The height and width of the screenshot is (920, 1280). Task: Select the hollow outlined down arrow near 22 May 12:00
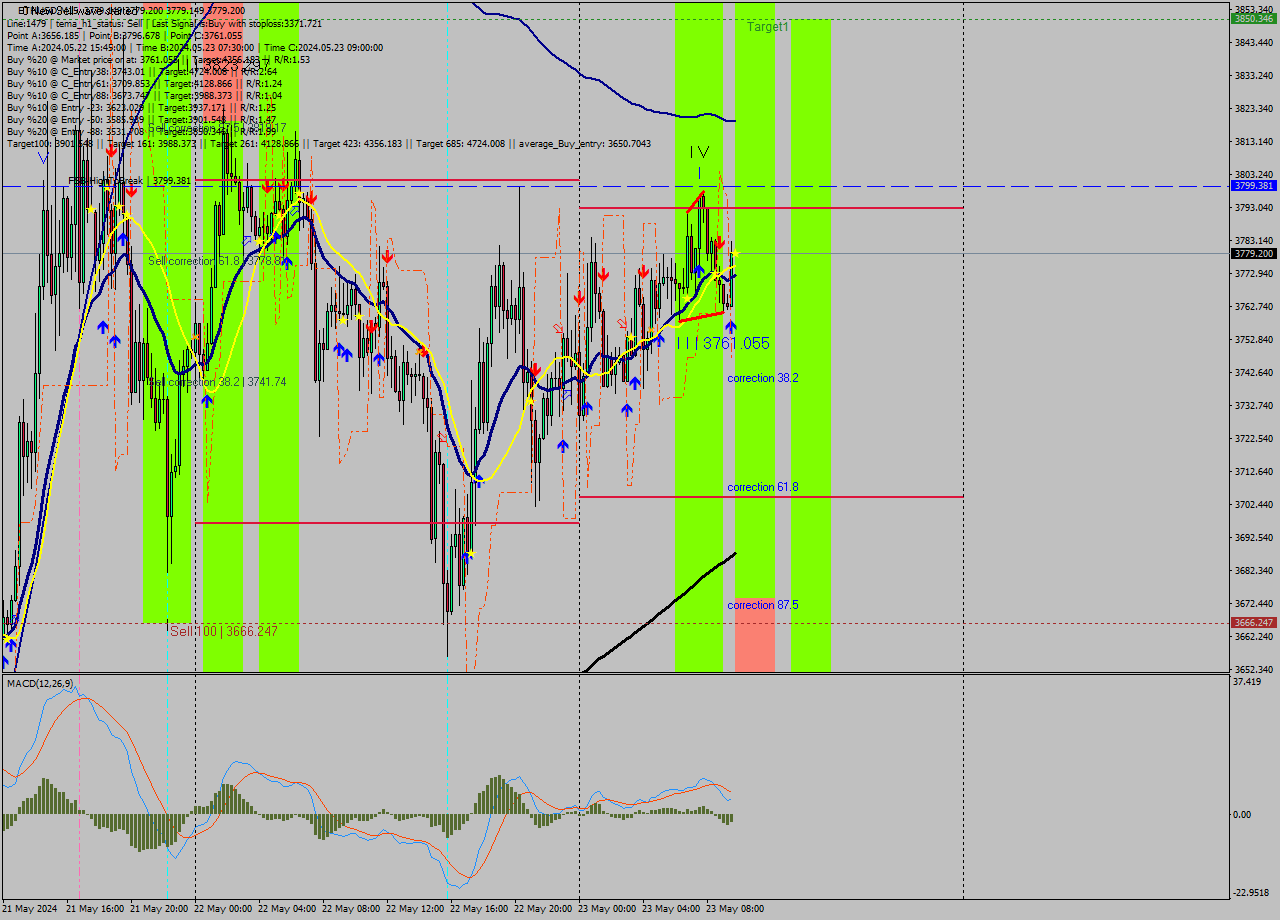pos(442,437)
